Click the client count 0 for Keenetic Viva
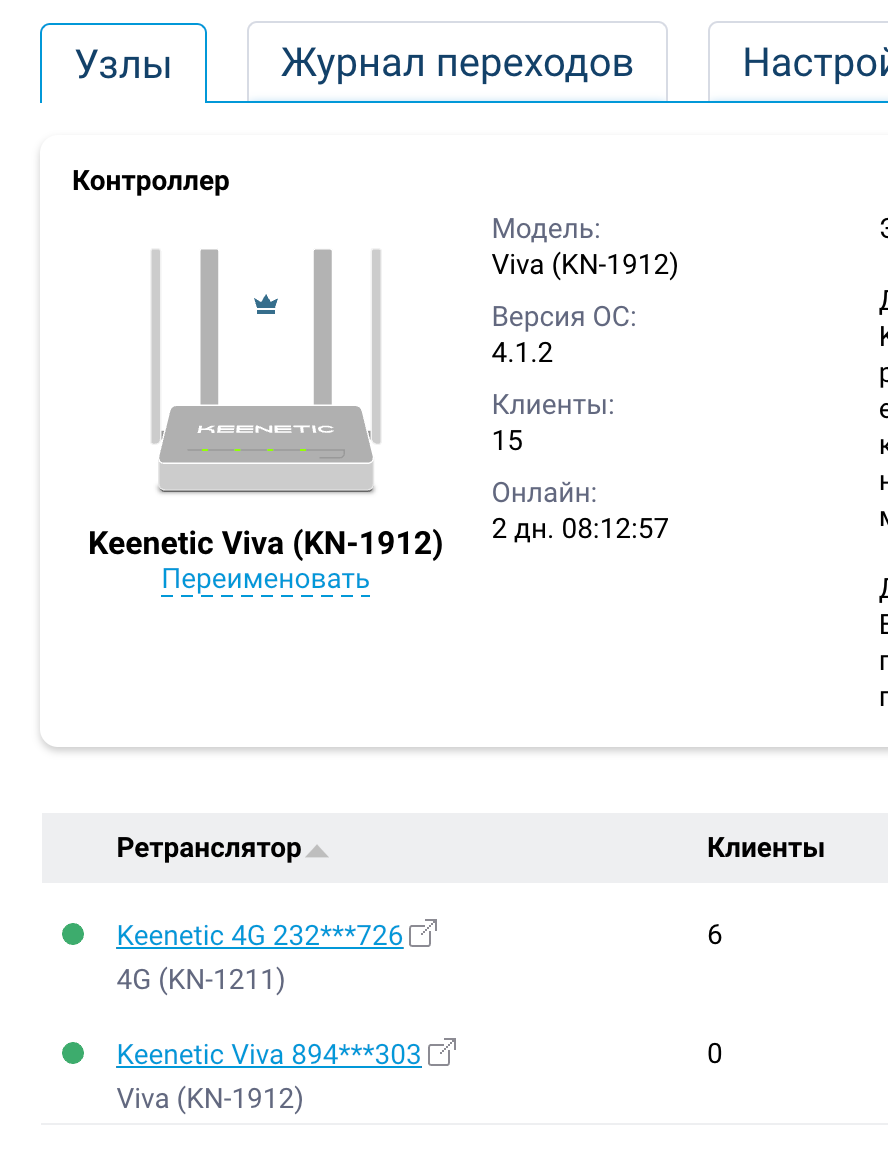888x1154 pixels. click(714, 1054)
